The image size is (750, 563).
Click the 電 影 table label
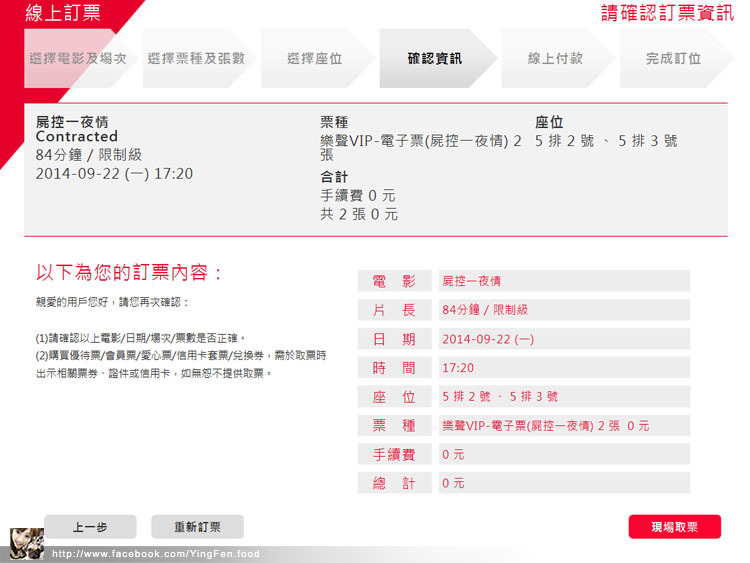394,281
